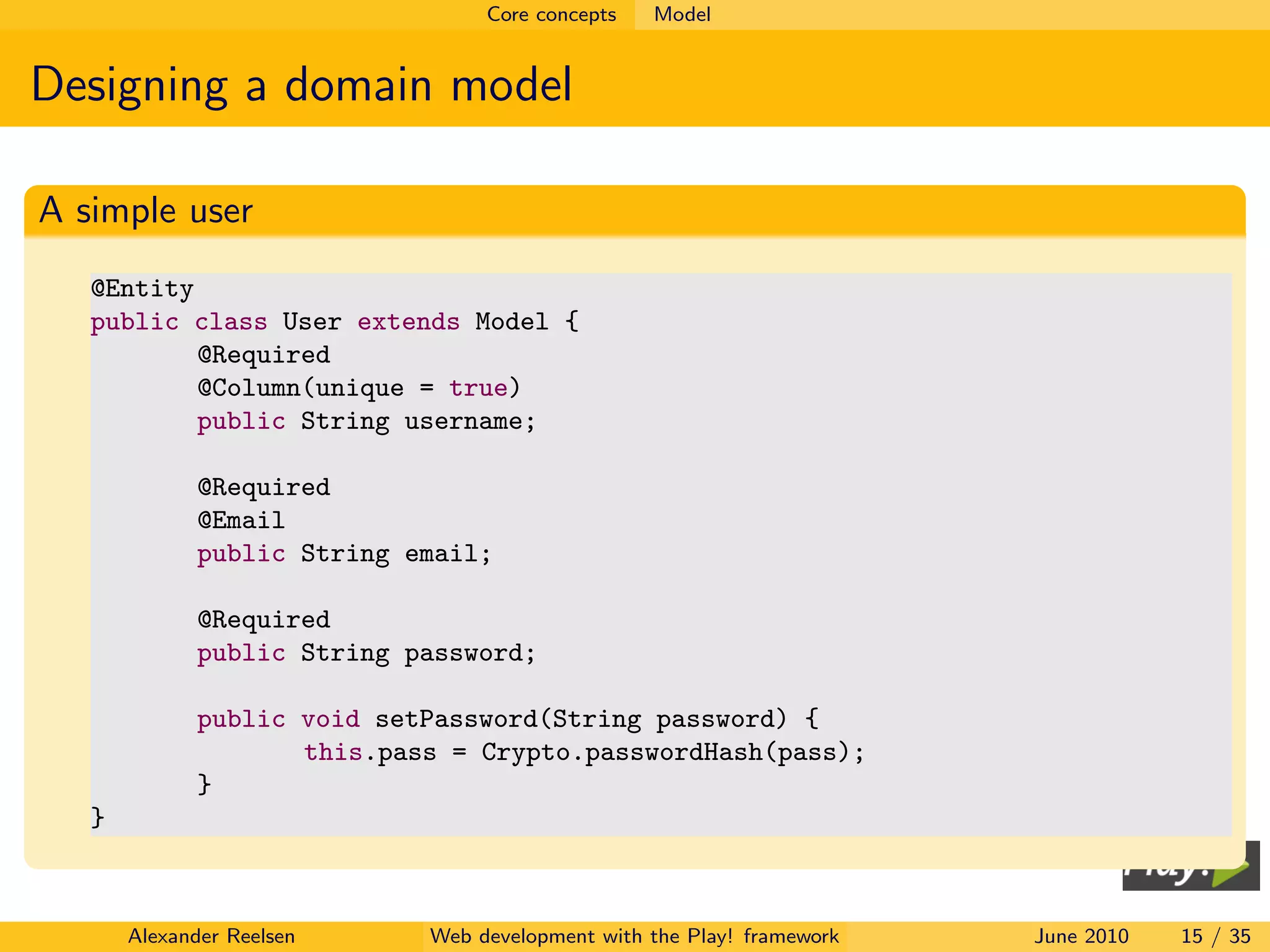Click the footer presentation title link
Image resolution: width=1270 pixels, height=952 pixels.
click(x=634, y=936)
